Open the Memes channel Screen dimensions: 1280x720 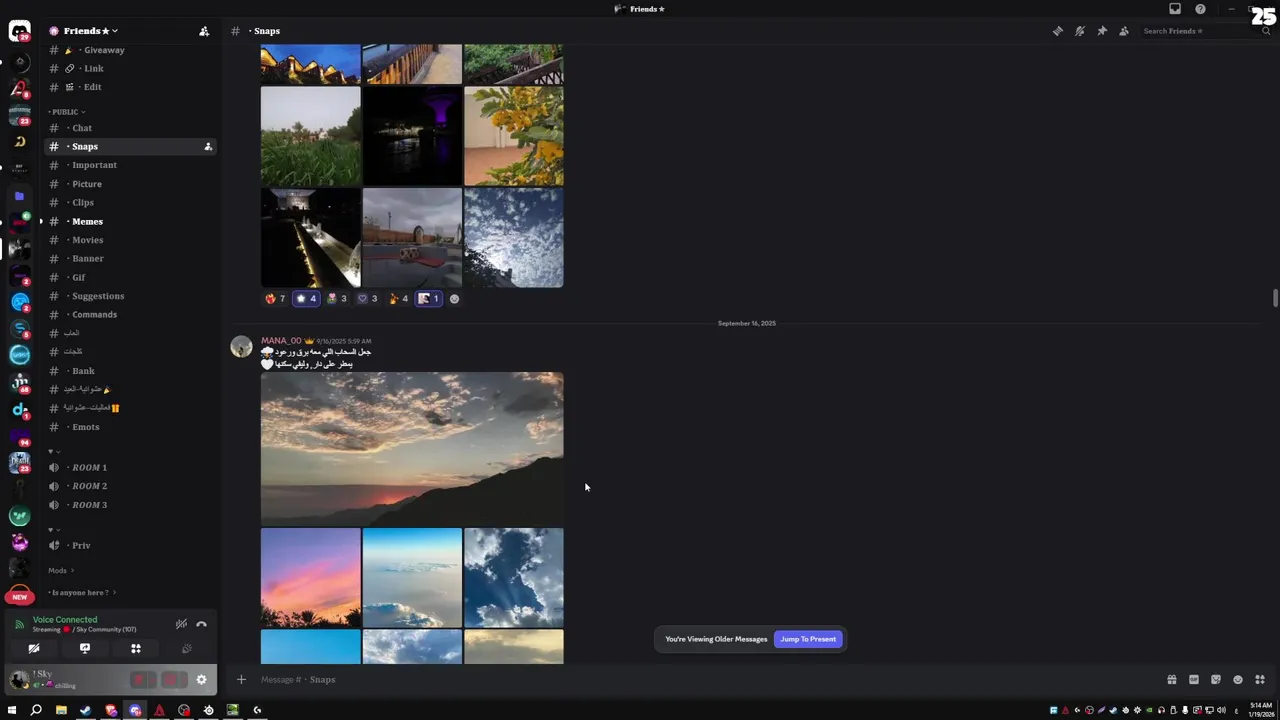click(130, 221)
